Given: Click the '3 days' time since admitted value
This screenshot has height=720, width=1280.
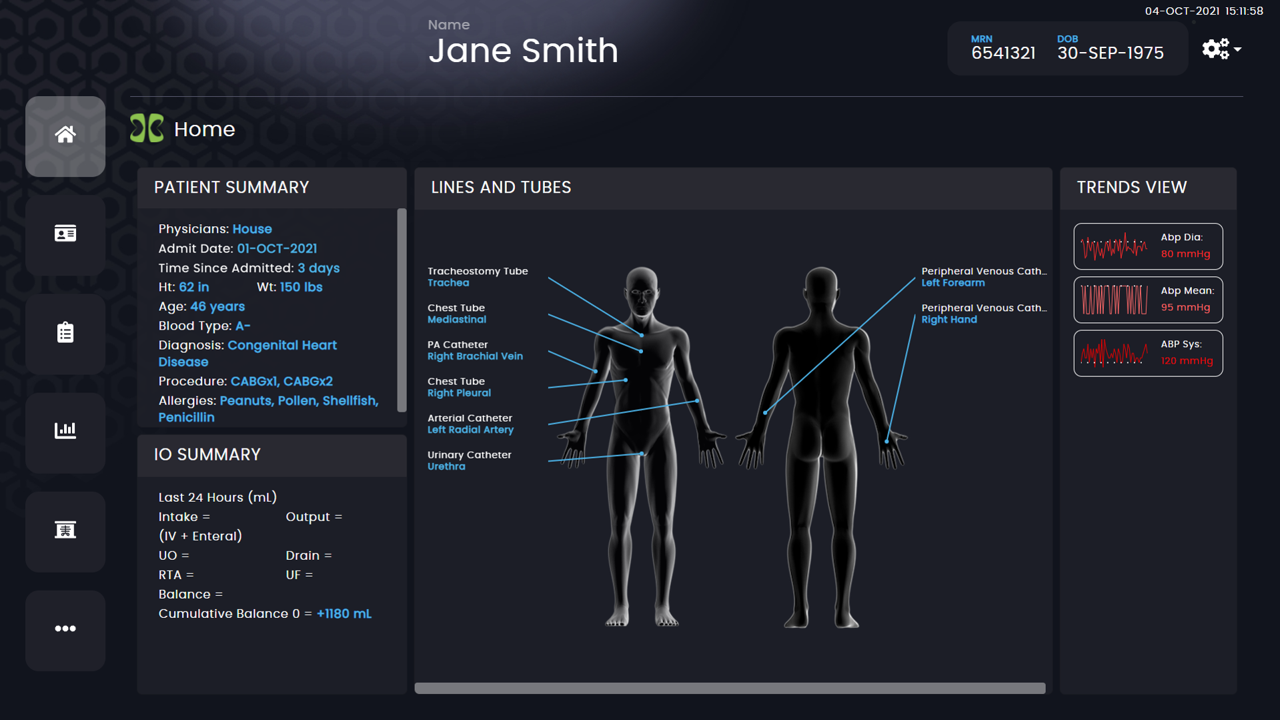Looking at the screenshot, I should [319, 268].
